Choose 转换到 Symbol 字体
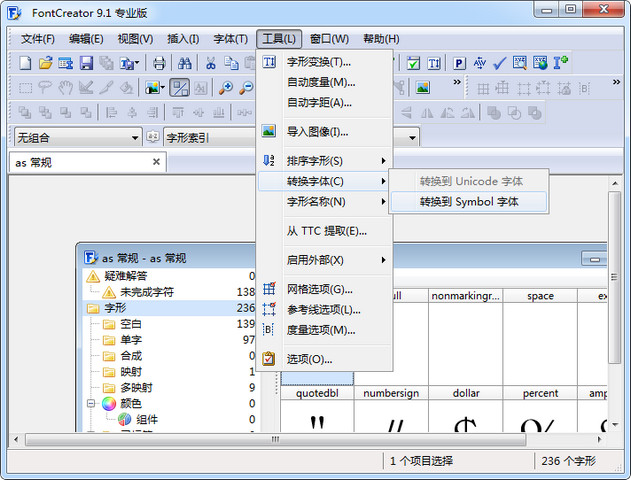 point(468,202)
